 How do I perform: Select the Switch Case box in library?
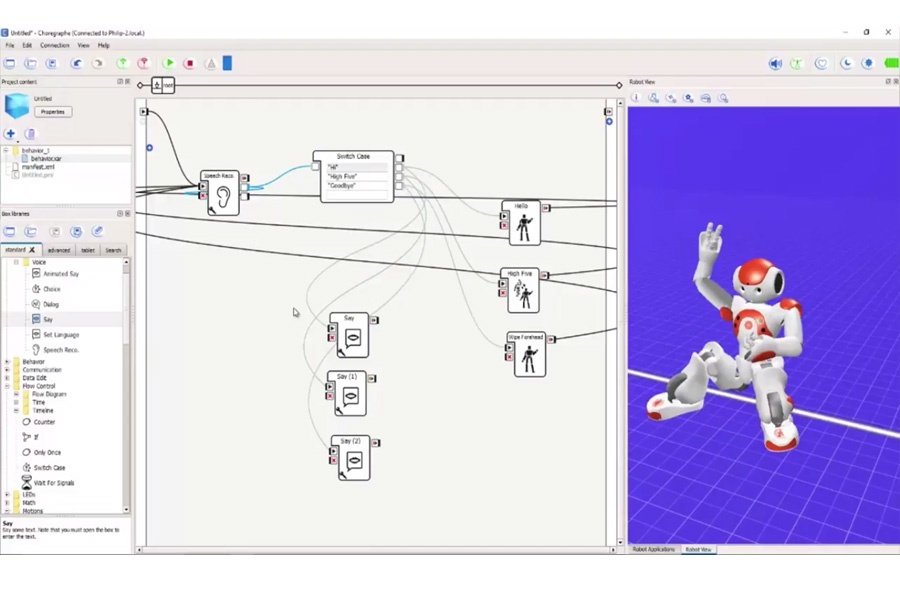pyautogui.click(x=48, y=467)
